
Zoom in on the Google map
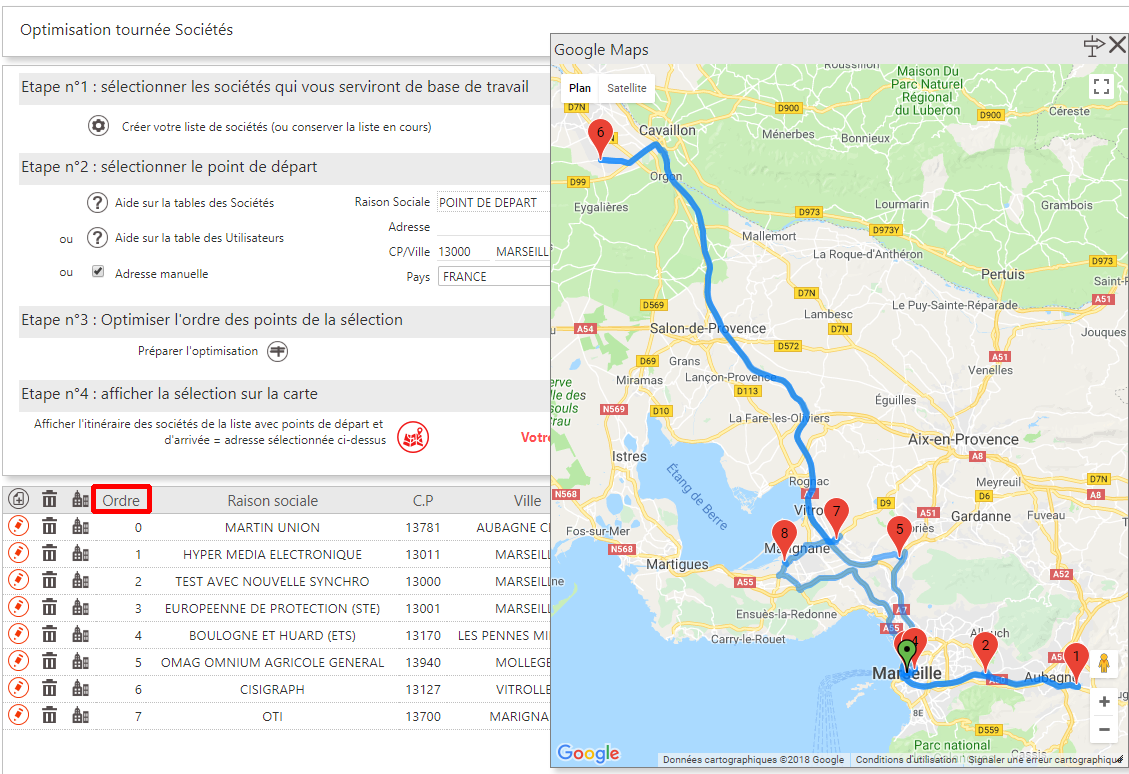pyautogui.click(x=1104, y=701)
